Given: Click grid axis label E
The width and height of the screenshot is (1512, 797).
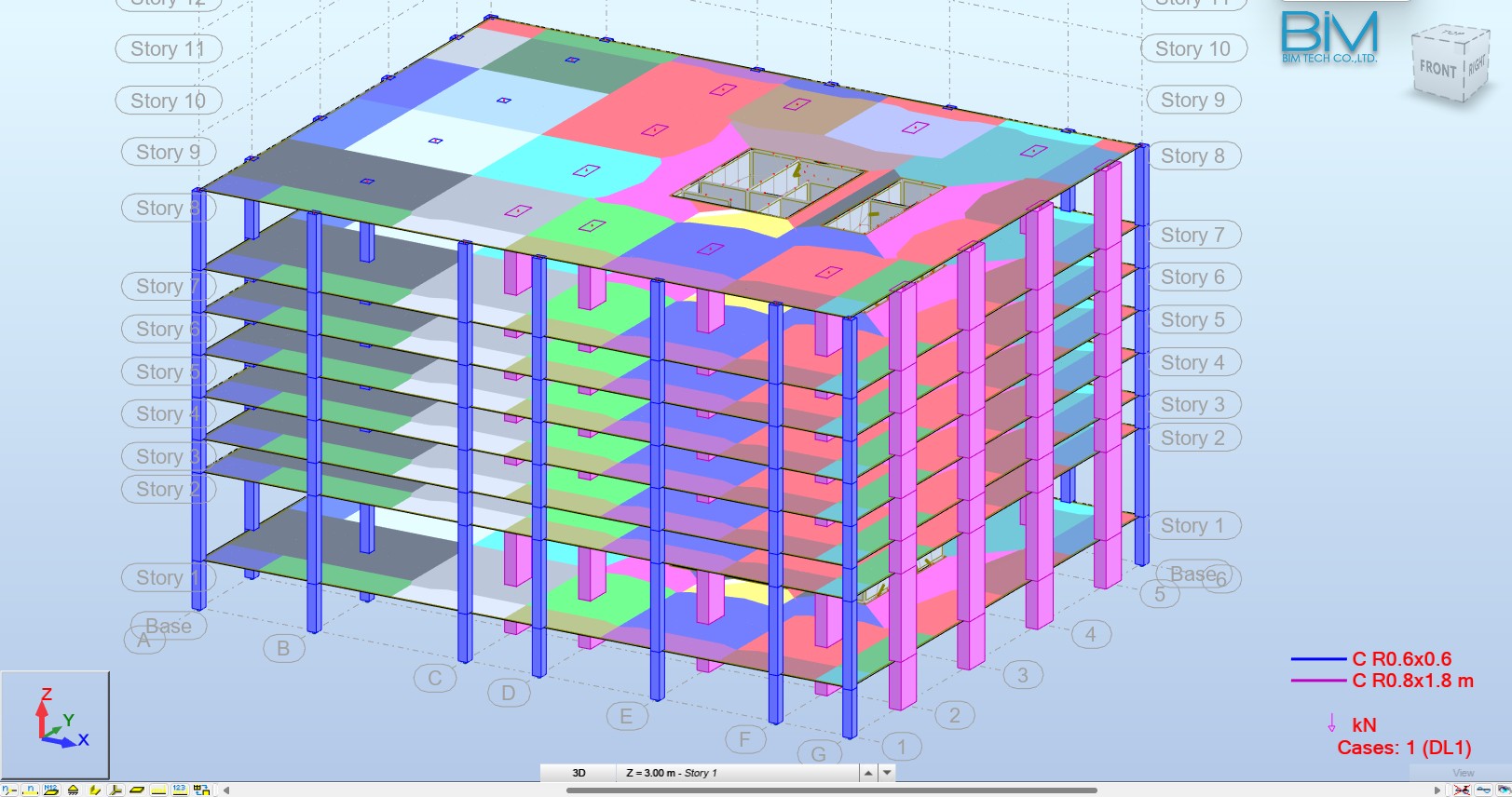Looking at the screenshot, I should click(x=626, y=716).
